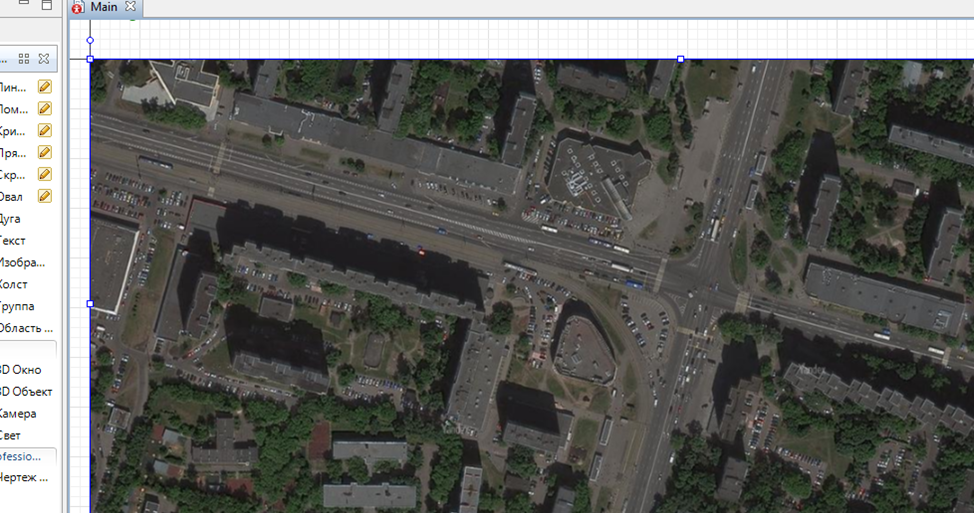Select the Дуга element in palette
974x513 pixels.
11,218
